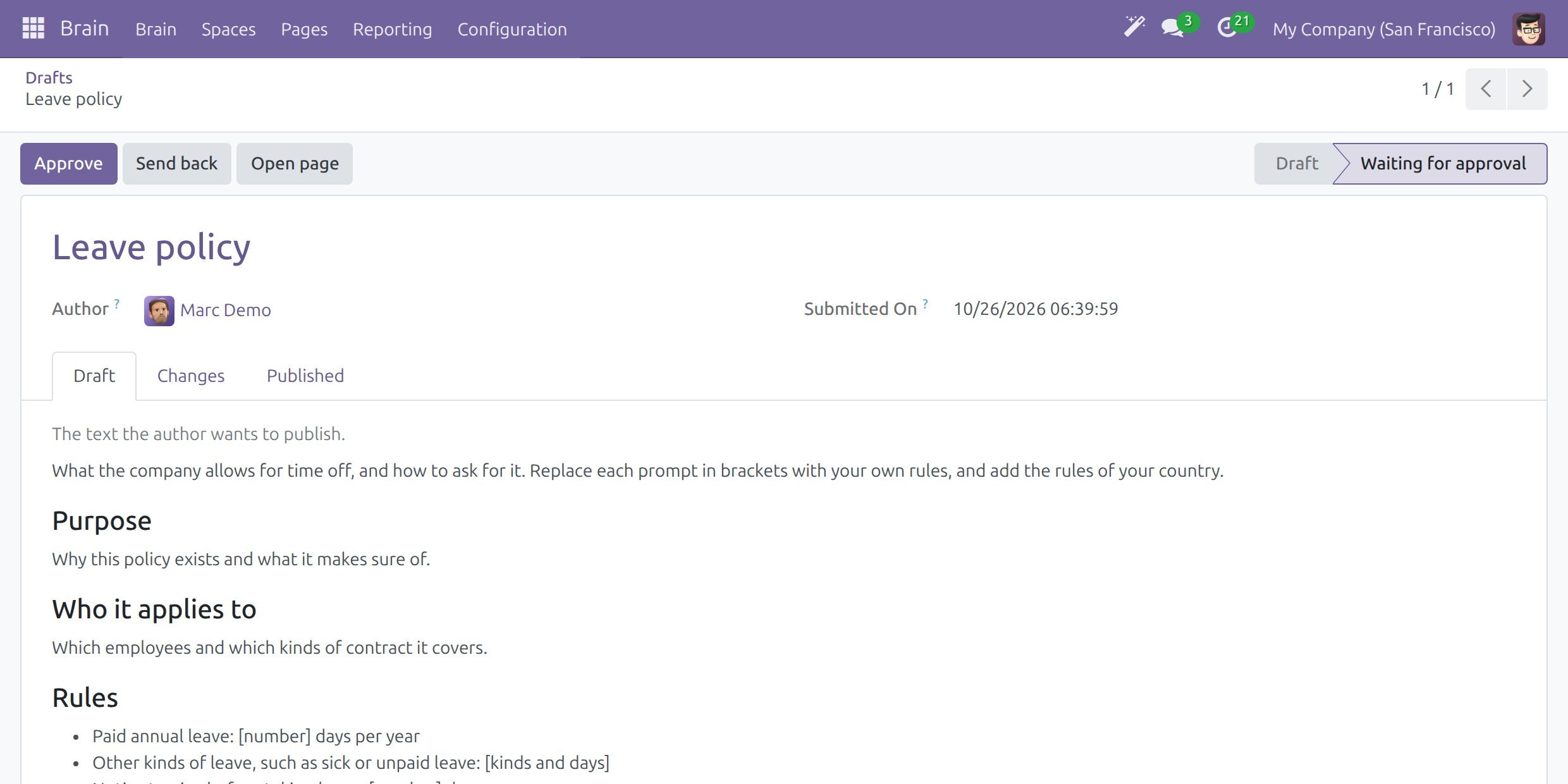Click the Leave policy breadcrumb text
This screenshot has height=784, width=1568.
click(74, 99)
